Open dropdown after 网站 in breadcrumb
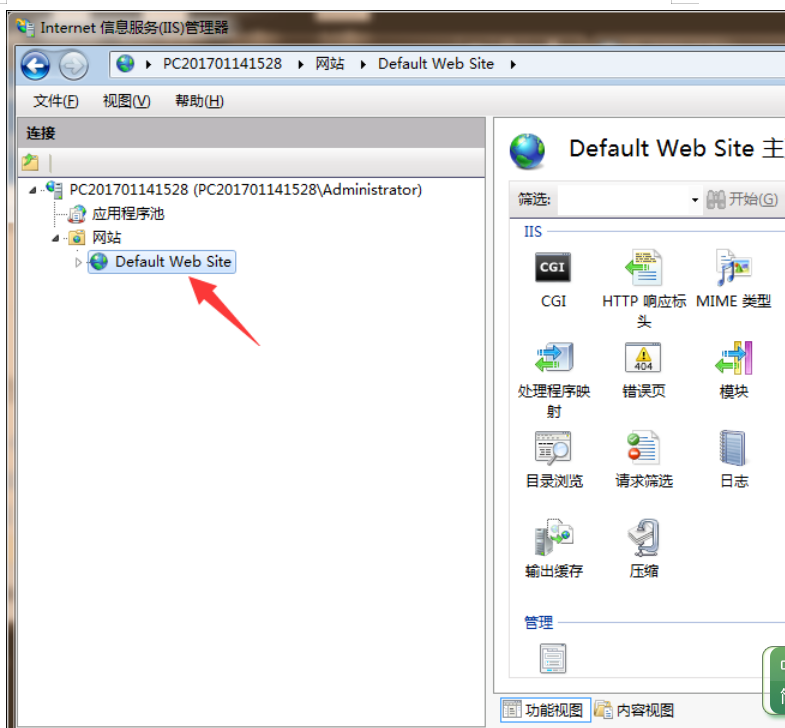Image resolution: width=785 pixels, height=728 pixels. [x=363, y=65]
